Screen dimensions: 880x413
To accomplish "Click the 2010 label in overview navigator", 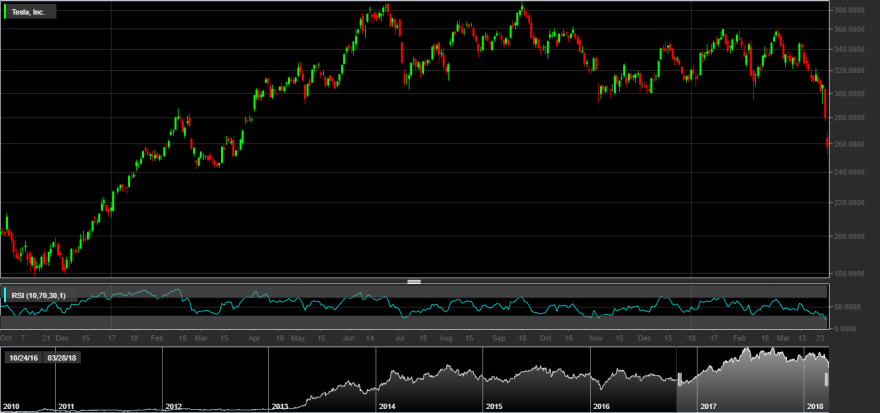I will 10,406.
